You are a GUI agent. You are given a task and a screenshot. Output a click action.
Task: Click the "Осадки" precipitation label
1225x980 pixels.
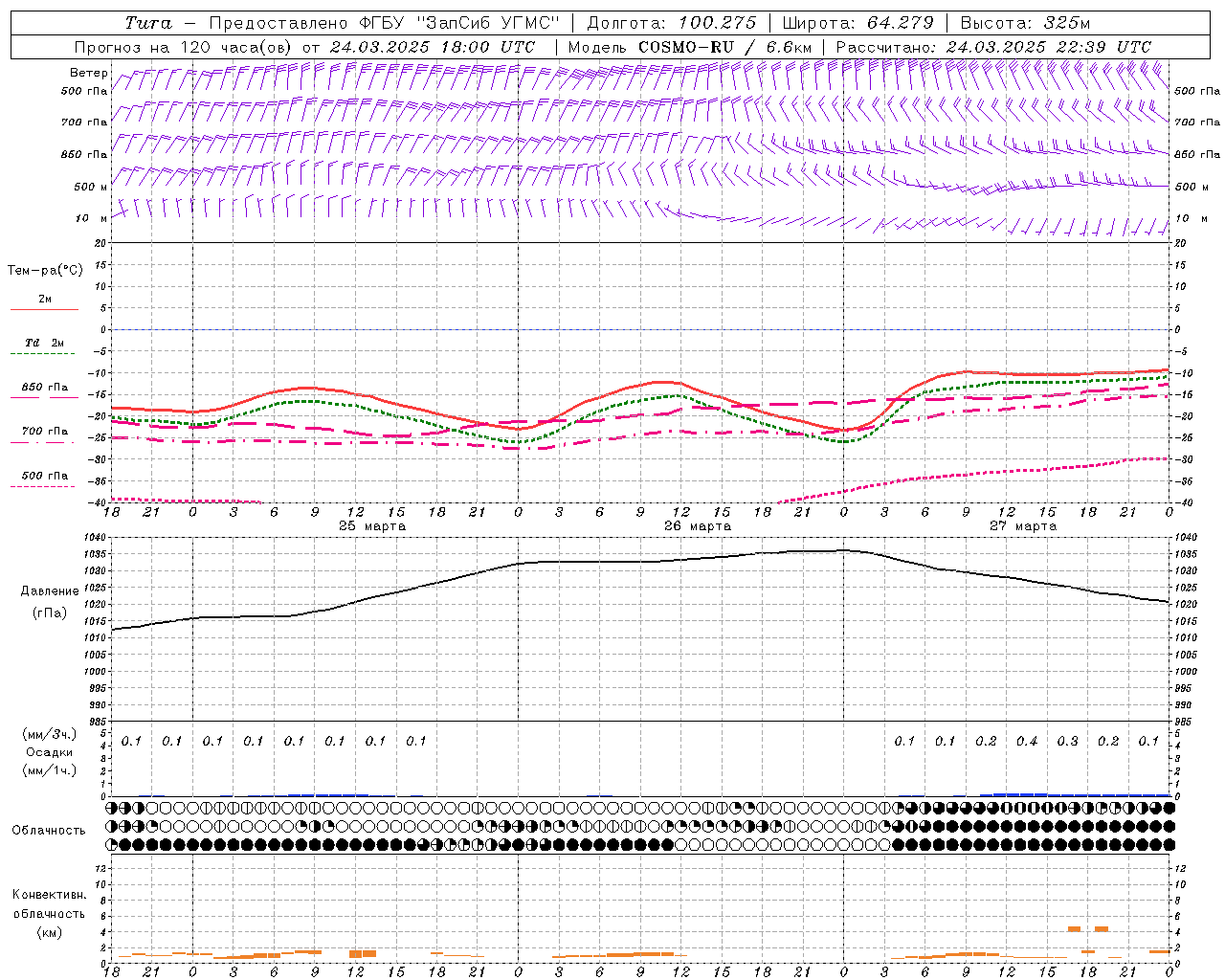click(x=49, y=752)
